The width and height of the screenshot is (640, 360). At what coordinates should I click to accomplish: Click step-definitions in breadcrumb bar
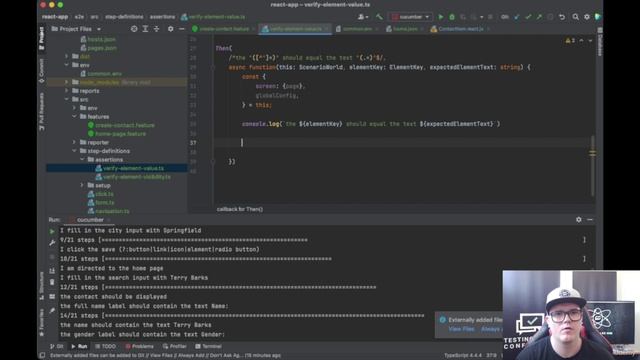(124, 17)
